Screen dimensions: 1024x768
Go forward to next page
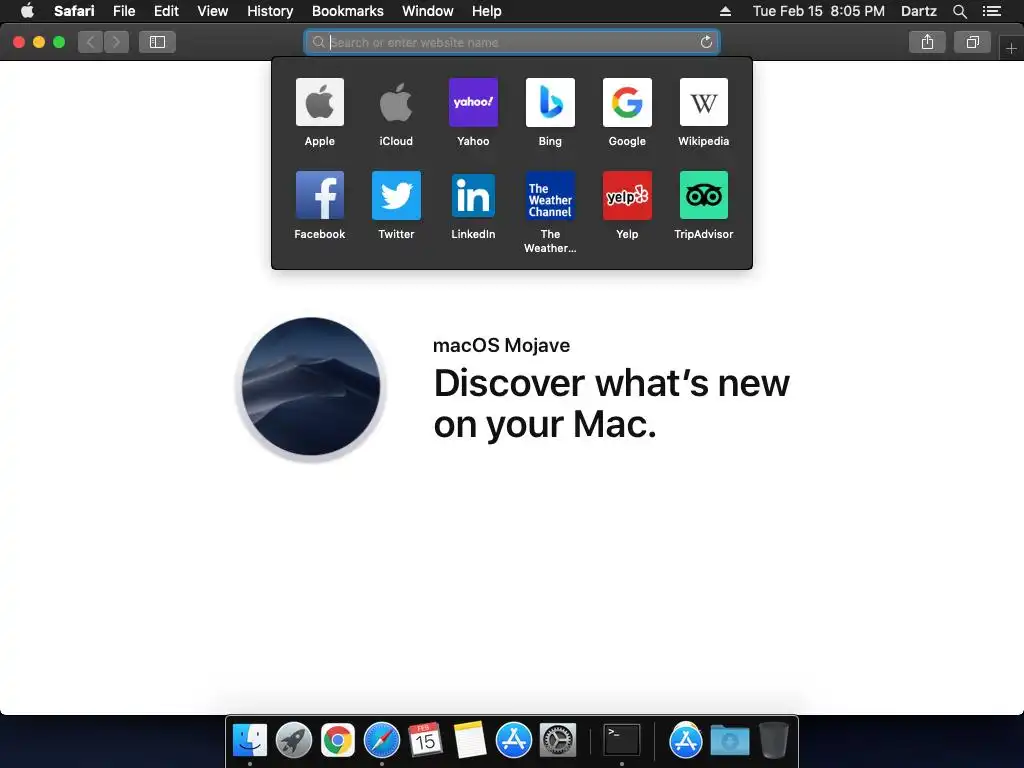[116, 42]
